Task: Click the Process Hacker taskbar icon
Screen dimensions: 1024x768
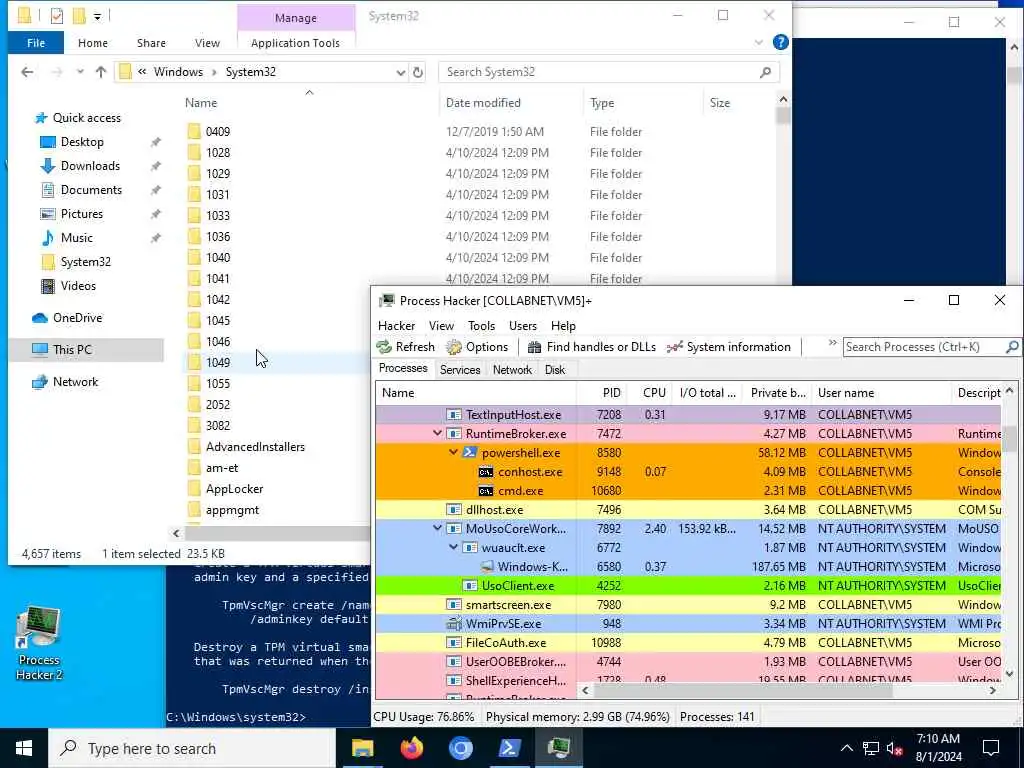Action: coord(558,748)
